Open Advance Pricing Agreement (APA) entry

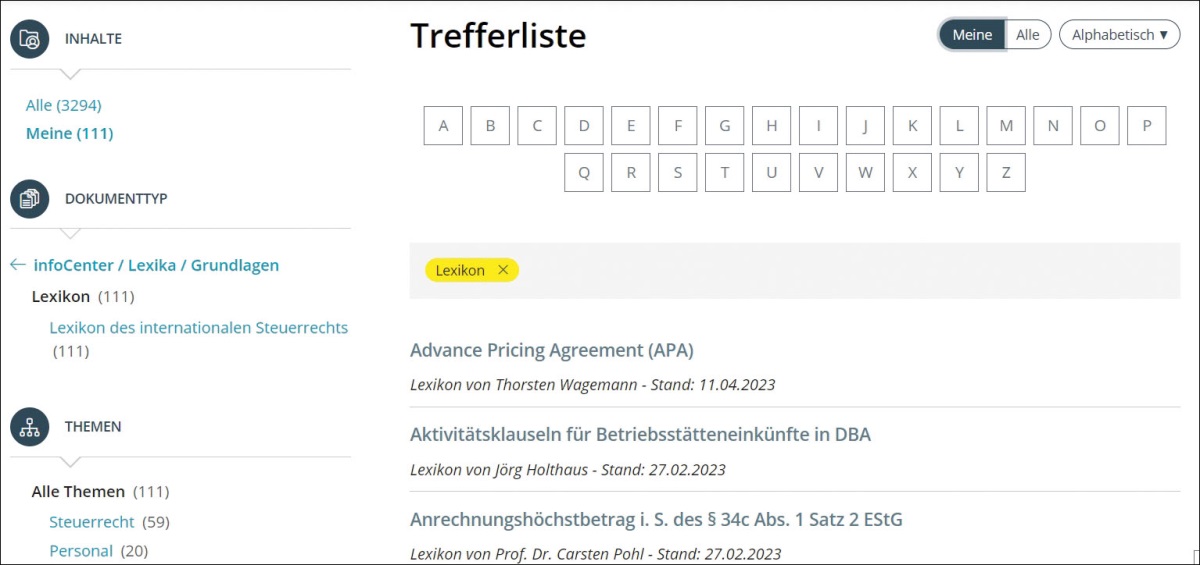coord(551,350)
